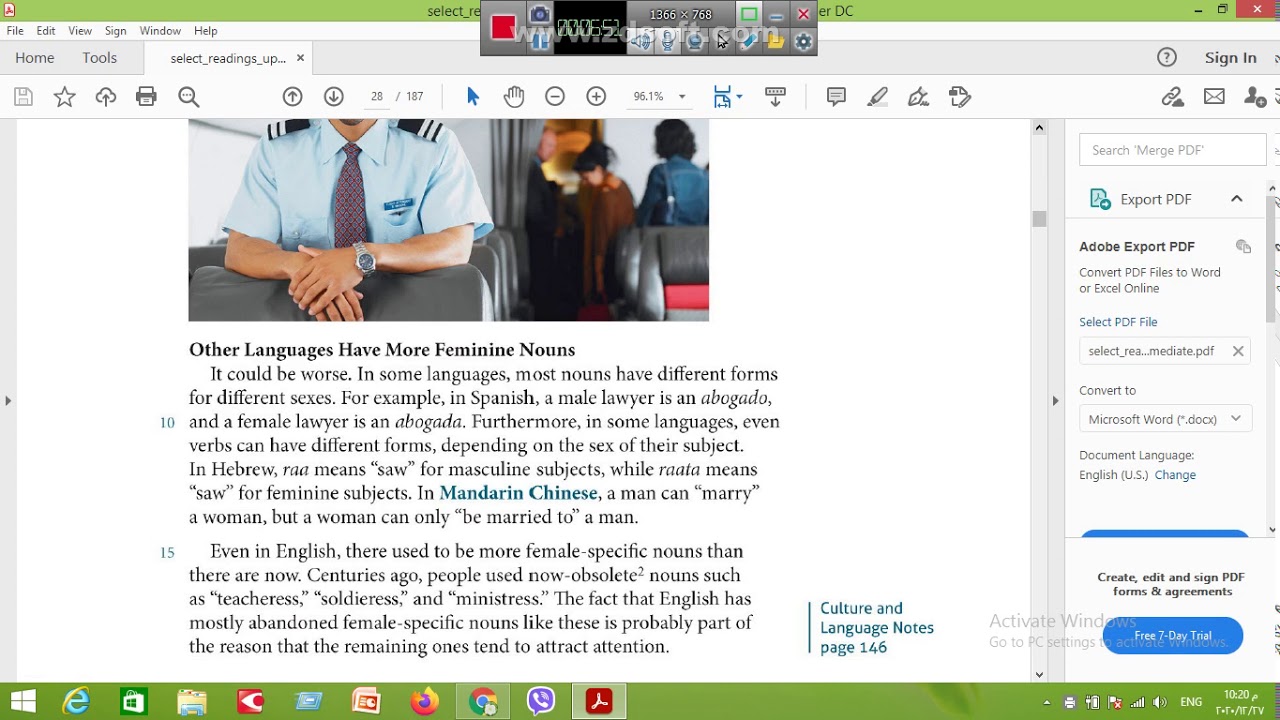This screenshot has height=720, width=1280.
Task: Close the select_readings document tab
Action: (300, 58)
